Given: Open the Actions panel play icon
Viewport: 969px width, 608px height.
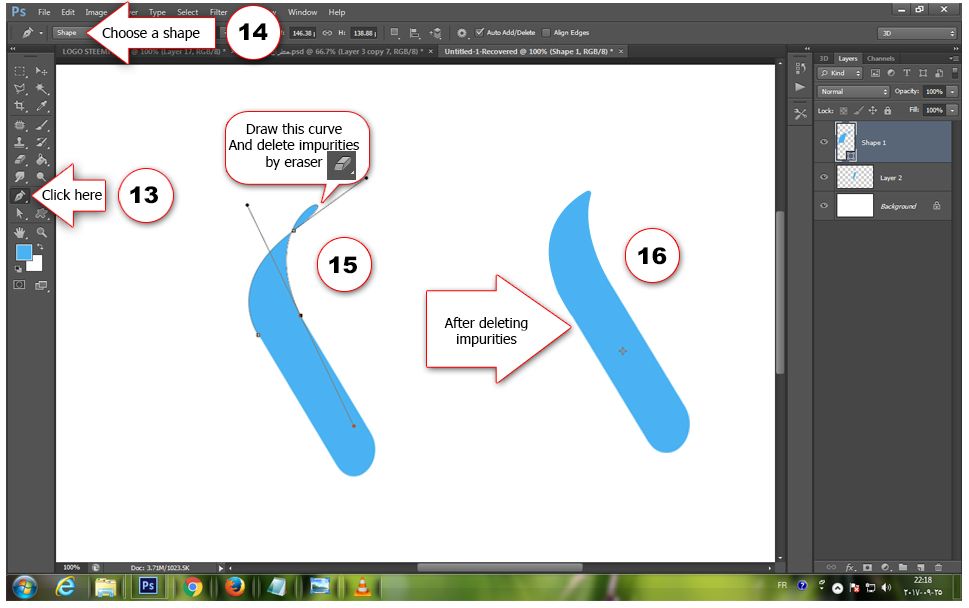Looking at the screenshot, I should point(800,87).
